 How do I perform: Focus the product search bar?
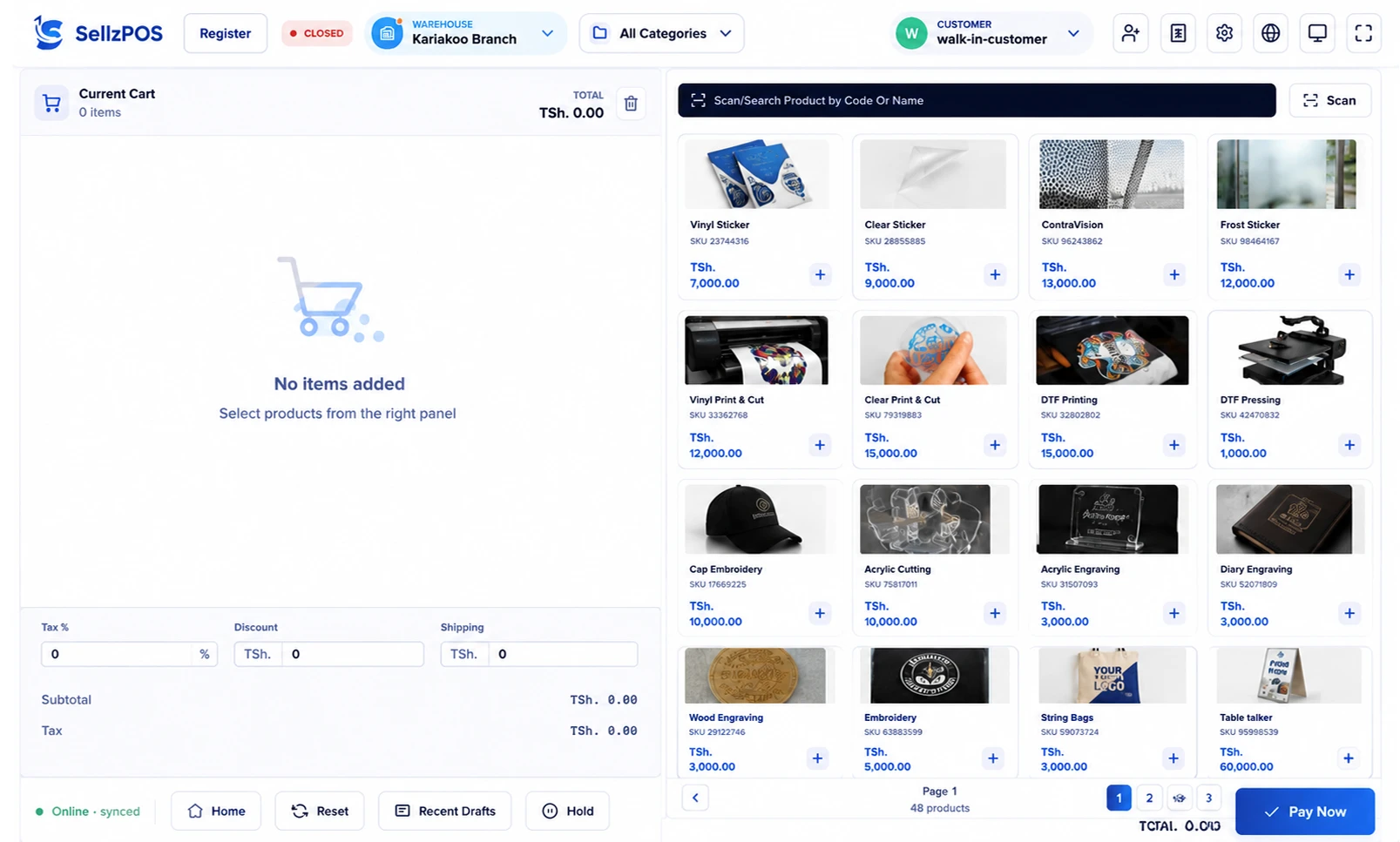(x=977, y=100)
